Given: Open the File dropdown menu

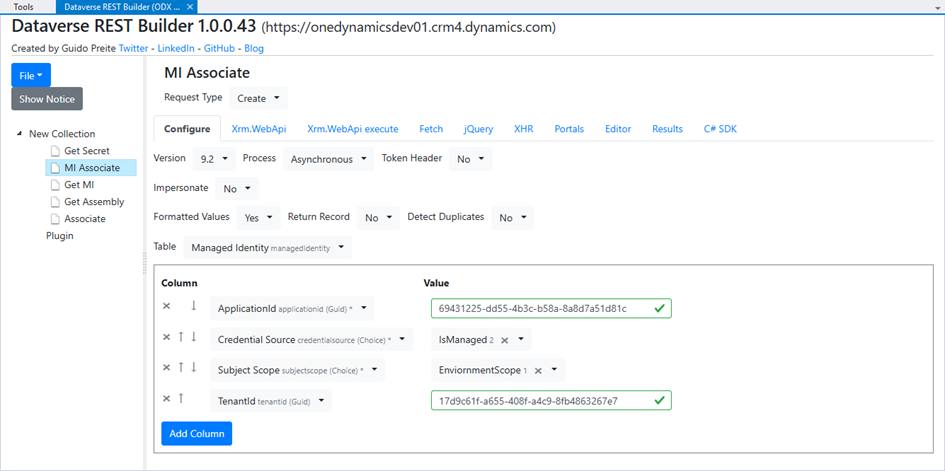Looking at the screenshot, I should click(31, 76).
